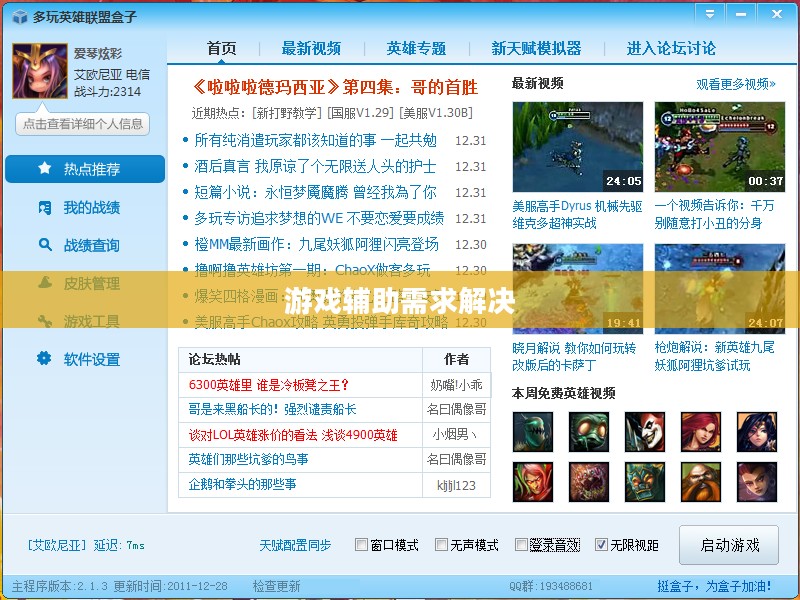Open forum post 企鹅和拳头的那些事
Screen dimensions: 800x600
pyautogui.click(x=242, y=484)
